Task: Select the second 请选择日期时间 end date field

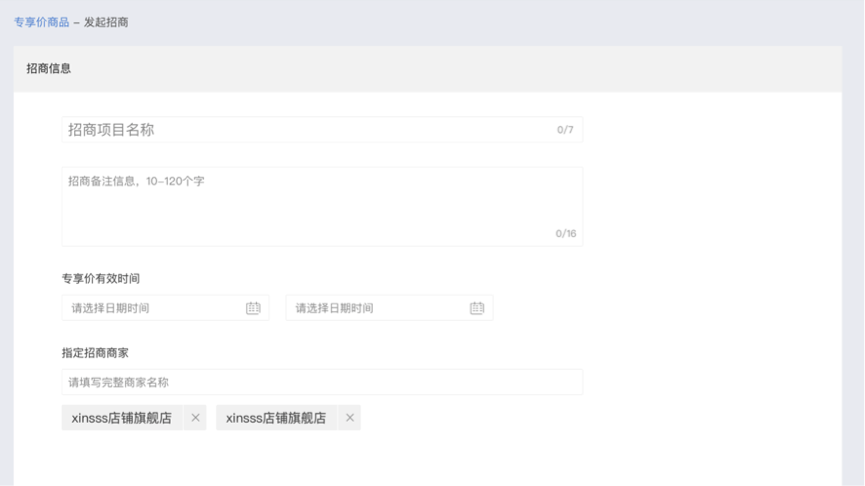Action: click(x=375, y=308)
